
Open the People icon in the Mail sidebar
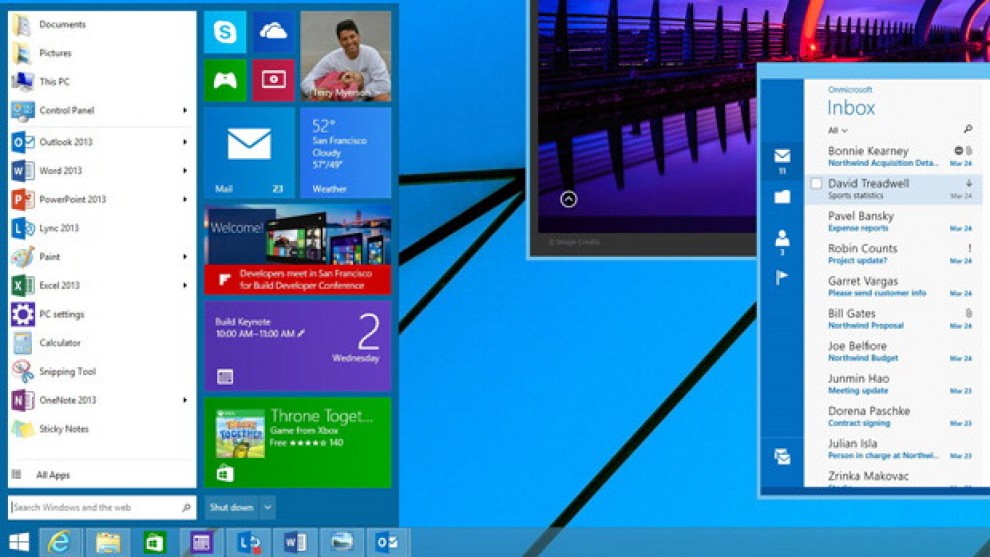point(782,238)
